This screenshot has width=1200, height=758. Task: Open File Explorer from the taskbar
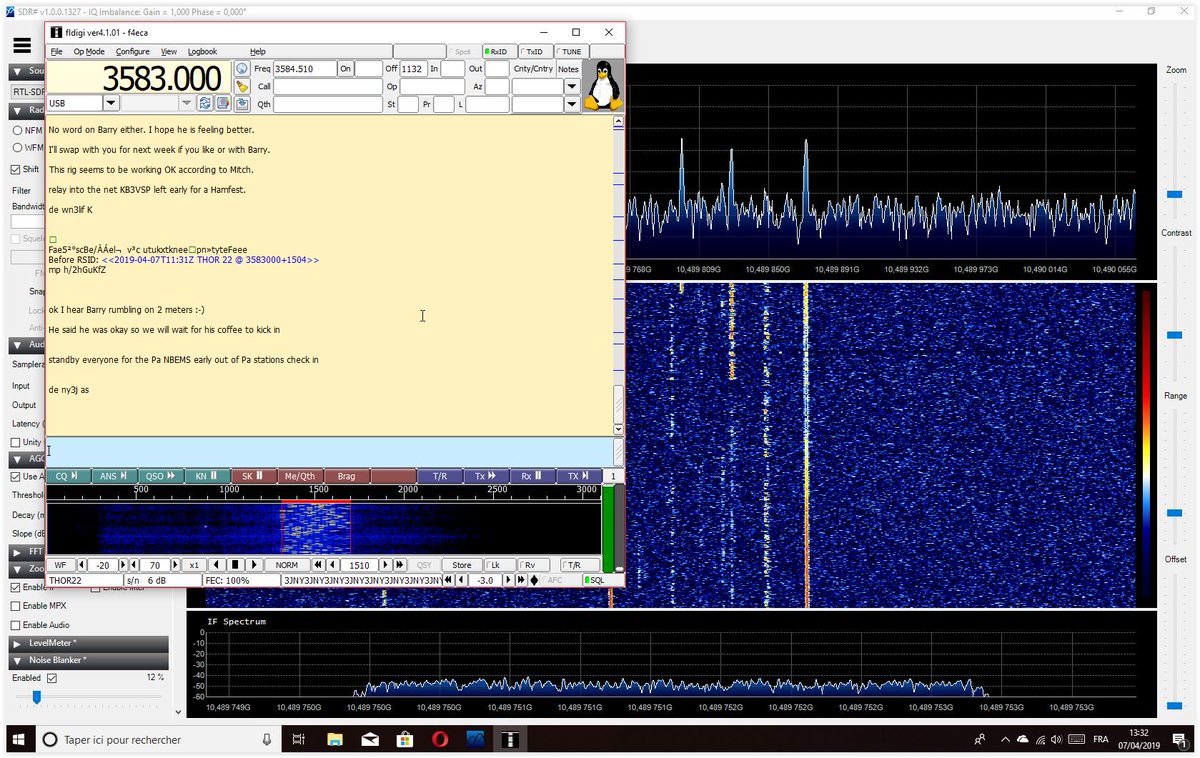336,739
